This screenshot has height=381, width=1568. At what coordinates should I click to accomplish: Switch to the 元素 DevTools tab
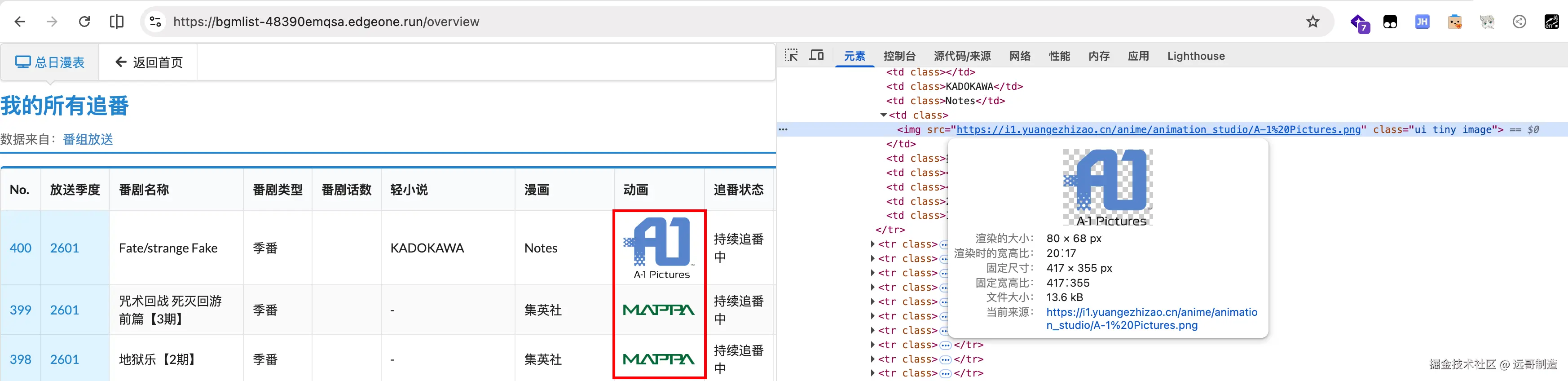[854, 56]
